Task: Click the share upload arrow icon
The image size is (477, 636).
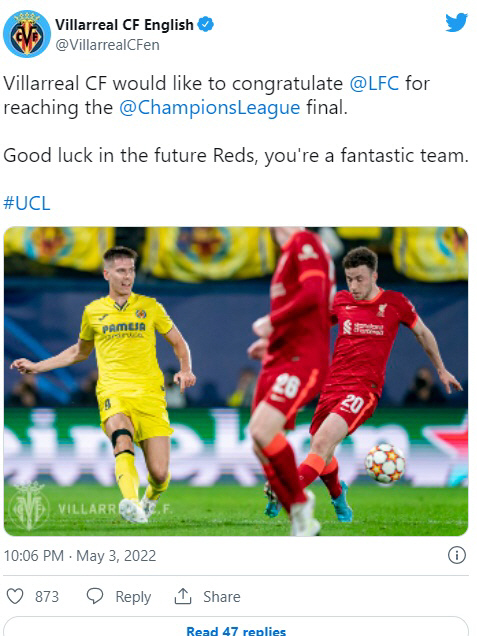Action: click(x=183, y=596)
